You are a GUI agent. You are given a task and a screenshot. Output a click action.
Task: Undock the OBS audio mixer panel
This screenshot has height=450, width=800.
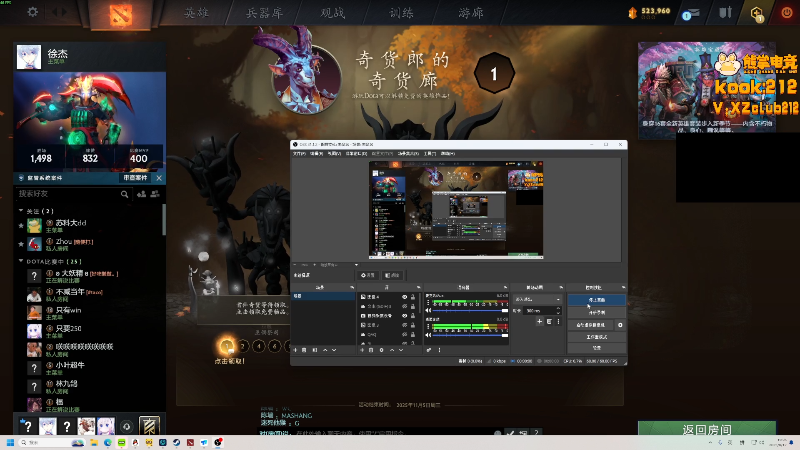(505, 287)
